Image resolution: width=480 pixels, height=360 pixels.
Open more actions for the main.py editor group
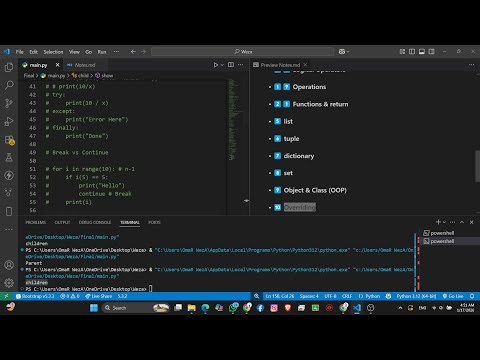(241, 65)
